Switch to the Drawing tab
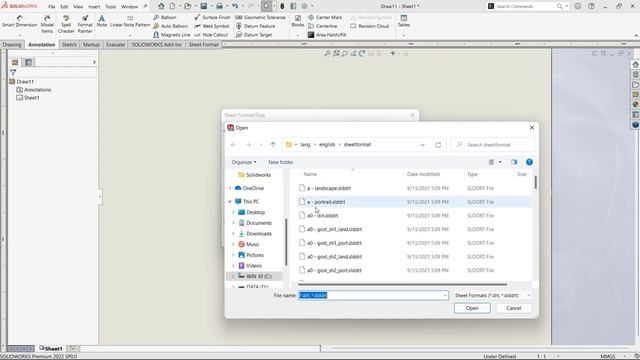This screenshot has width=640, height=360. point(12,44)
